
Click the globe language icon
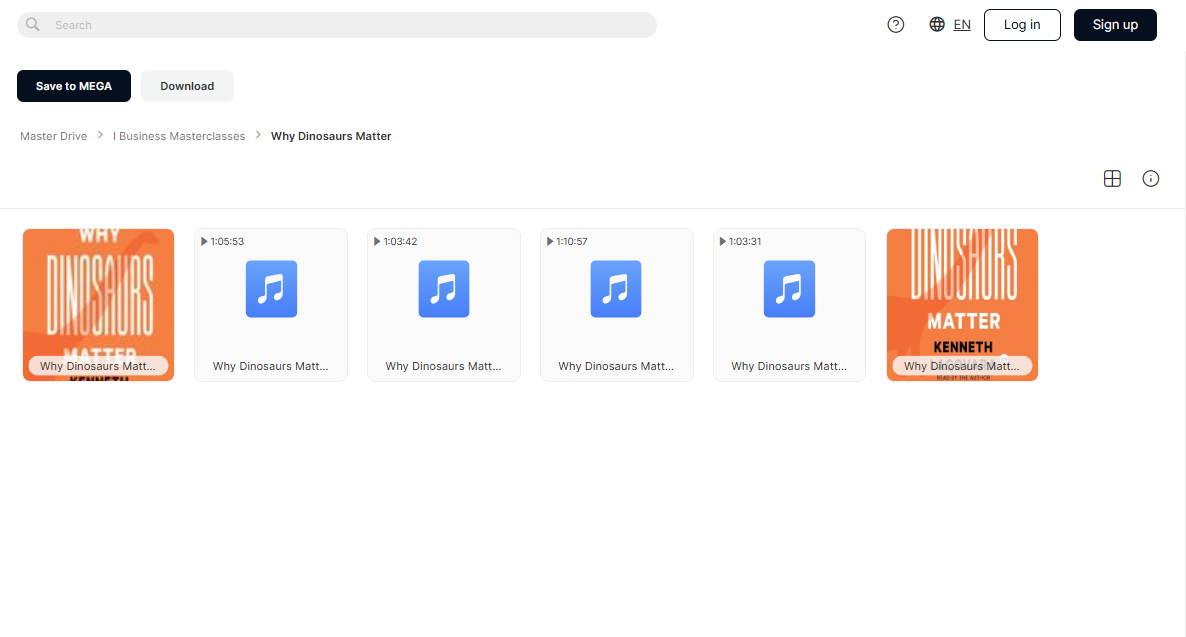(x=936, y=24)
